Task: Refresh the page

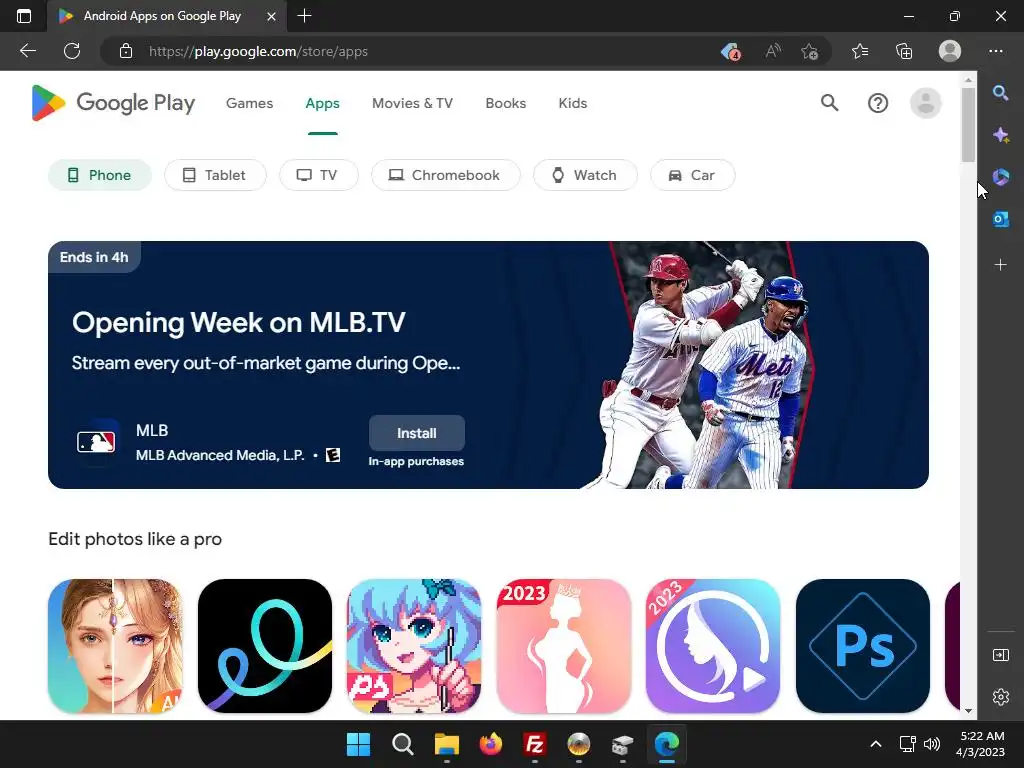Action: pyautogui.click(x=72, y=51)
